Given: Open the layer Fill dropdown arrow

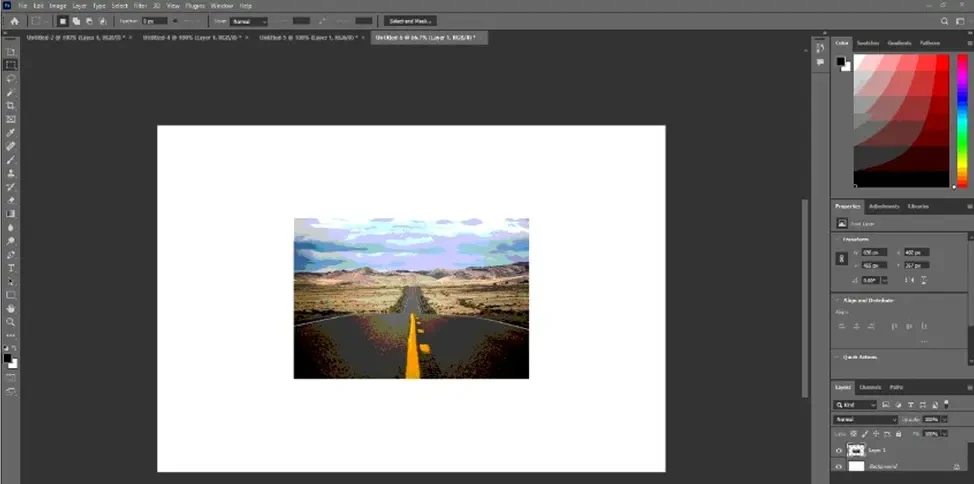Looking at the screenshot, I should (x=945, y=434).
